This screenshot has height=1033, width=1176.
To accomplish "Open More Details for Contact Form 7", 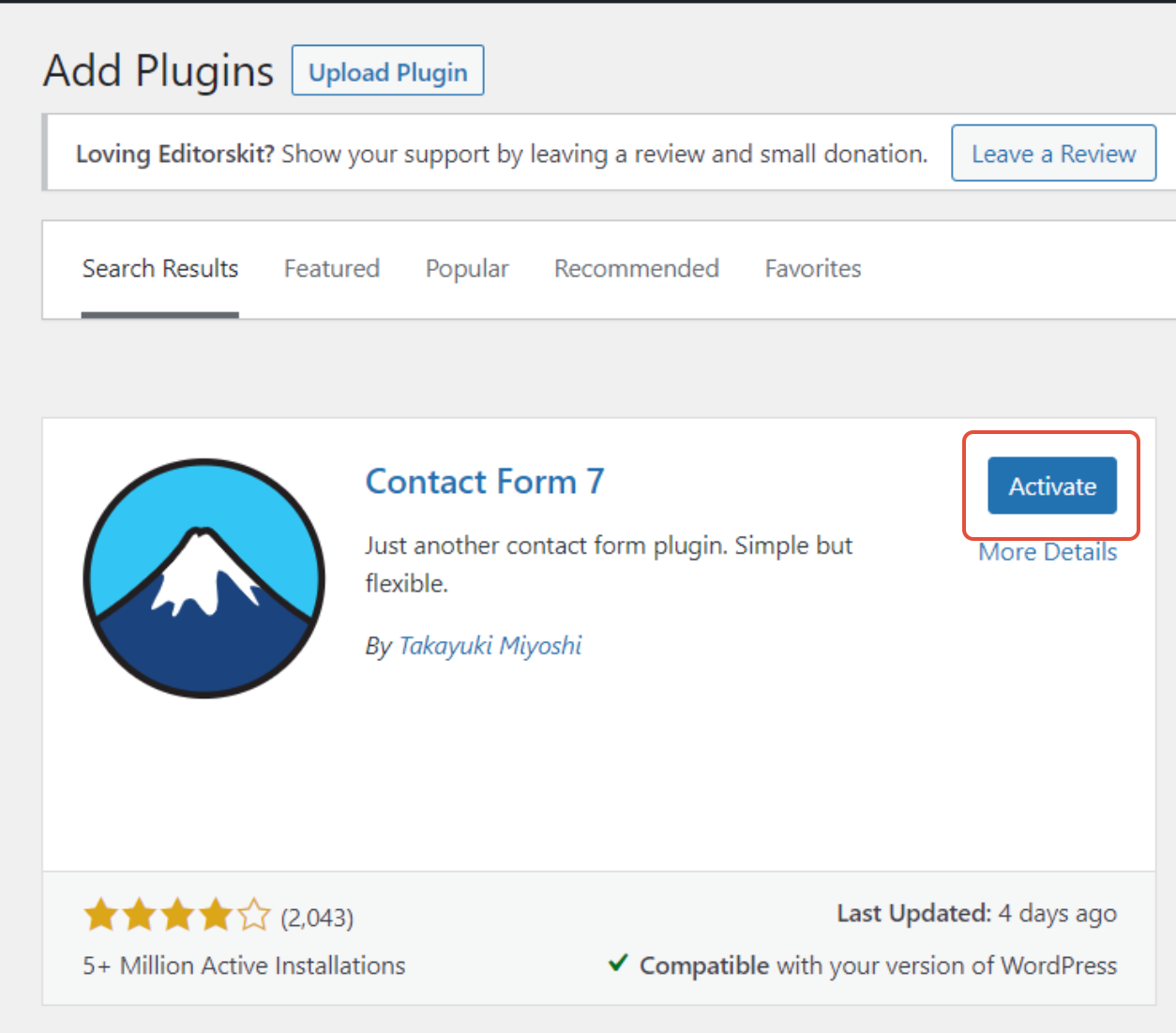I will pyautogui.click(x=1048, y=552).
